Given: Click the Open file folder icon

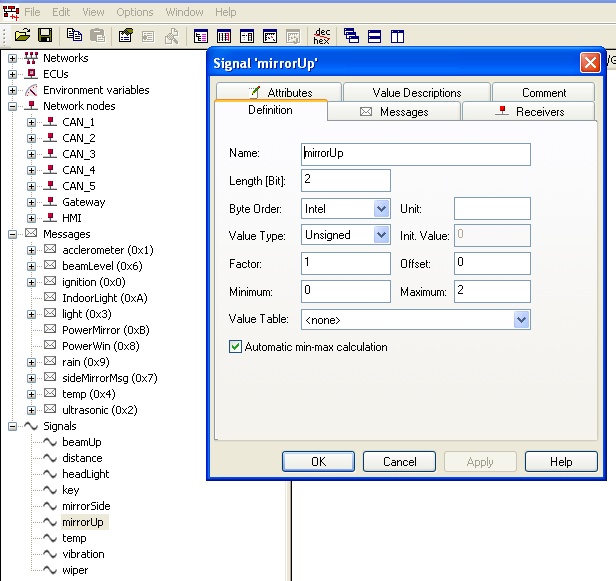Looking at the screenshot, I should (22, 36).
